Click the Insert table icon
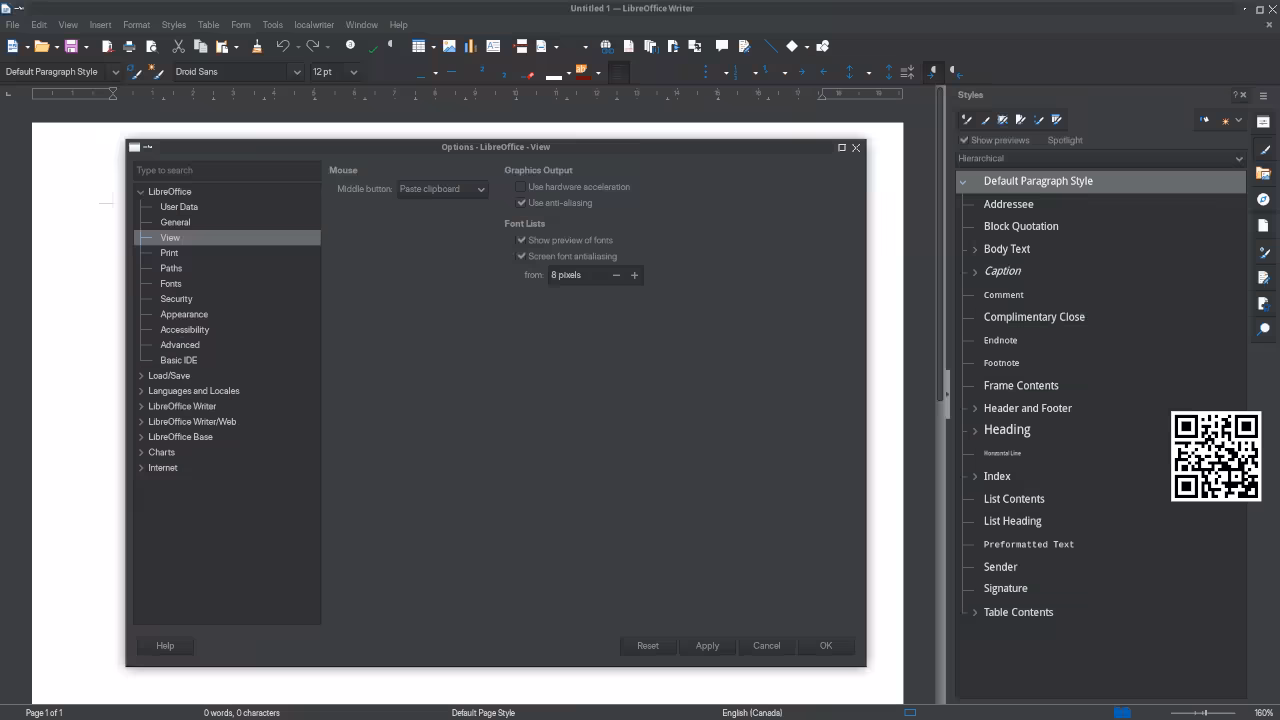The image size is (1280, 720). [419, 46]
